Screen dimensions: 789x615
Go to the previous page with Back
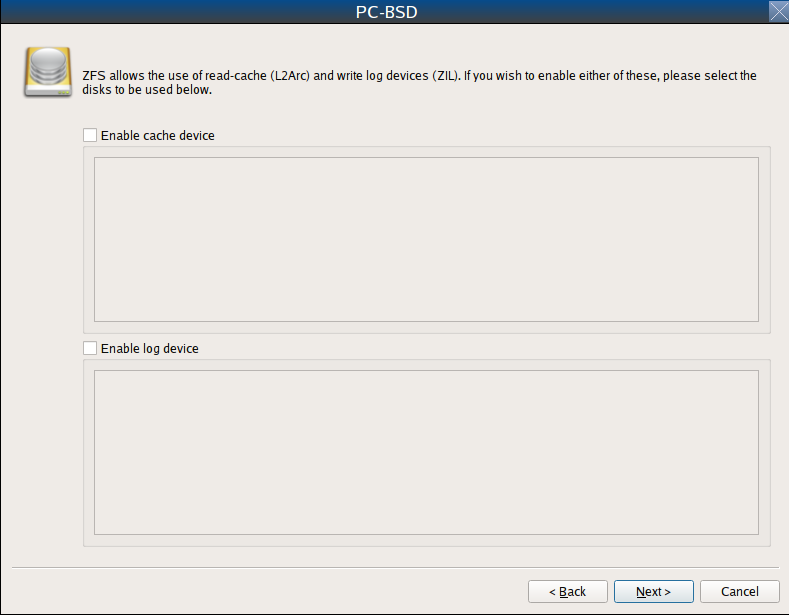(568, 591)
